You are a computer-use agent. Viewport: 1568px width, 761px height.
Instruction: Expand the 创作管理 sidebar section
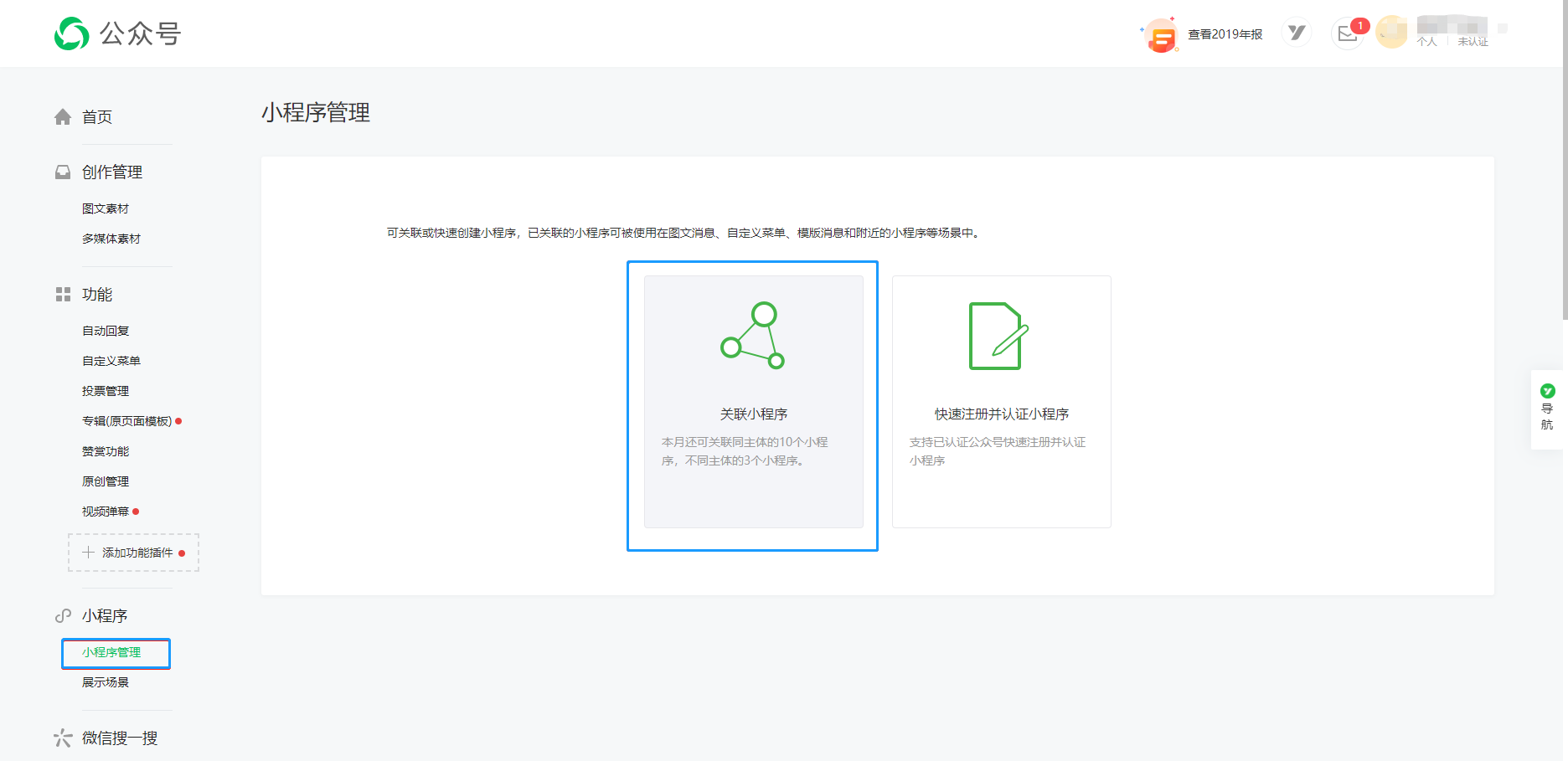[112, 172]
